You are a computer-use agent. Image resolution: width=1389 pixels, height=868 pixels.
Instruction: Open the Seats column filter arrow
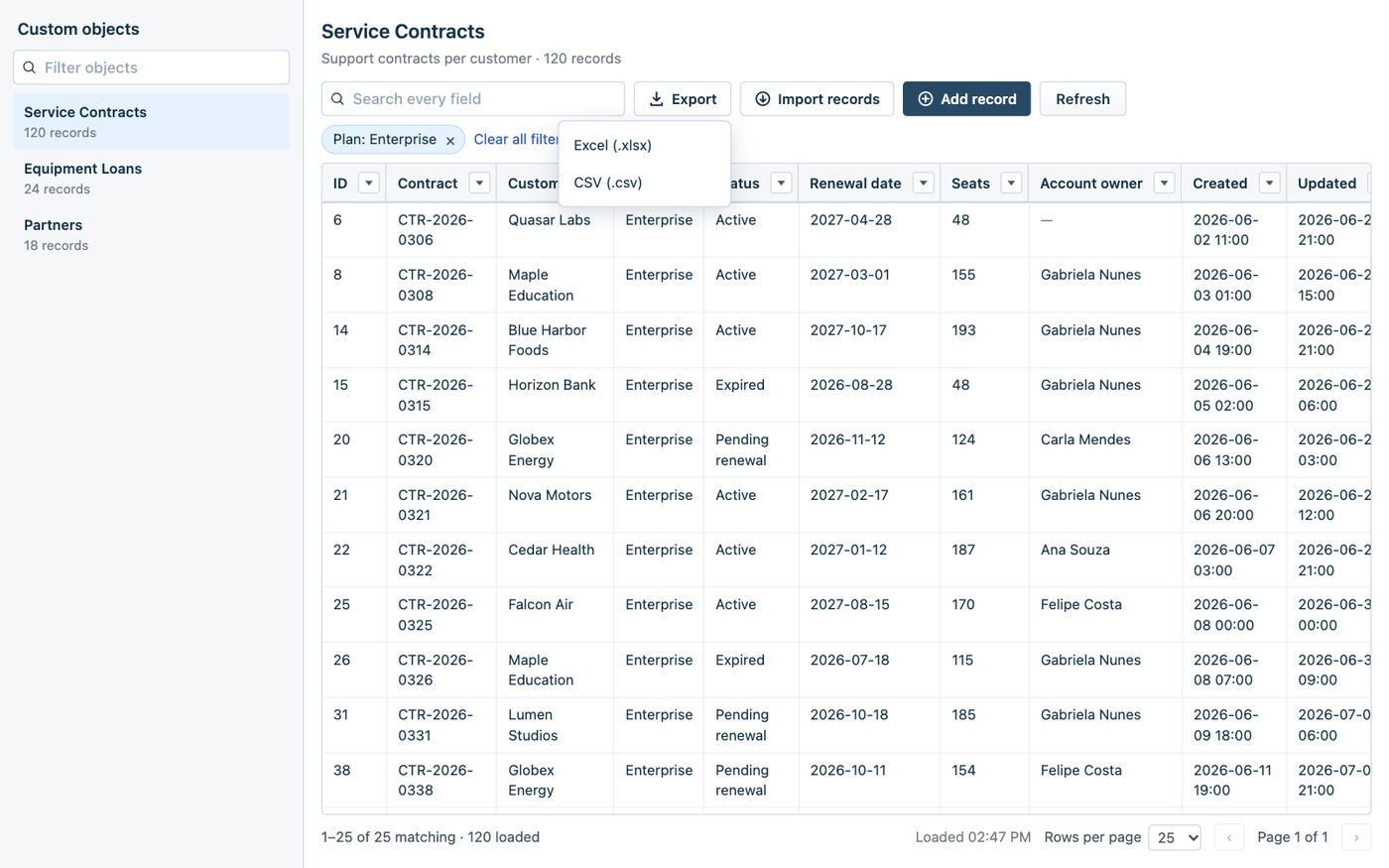pyautogui.click(x=1011, y=183)
